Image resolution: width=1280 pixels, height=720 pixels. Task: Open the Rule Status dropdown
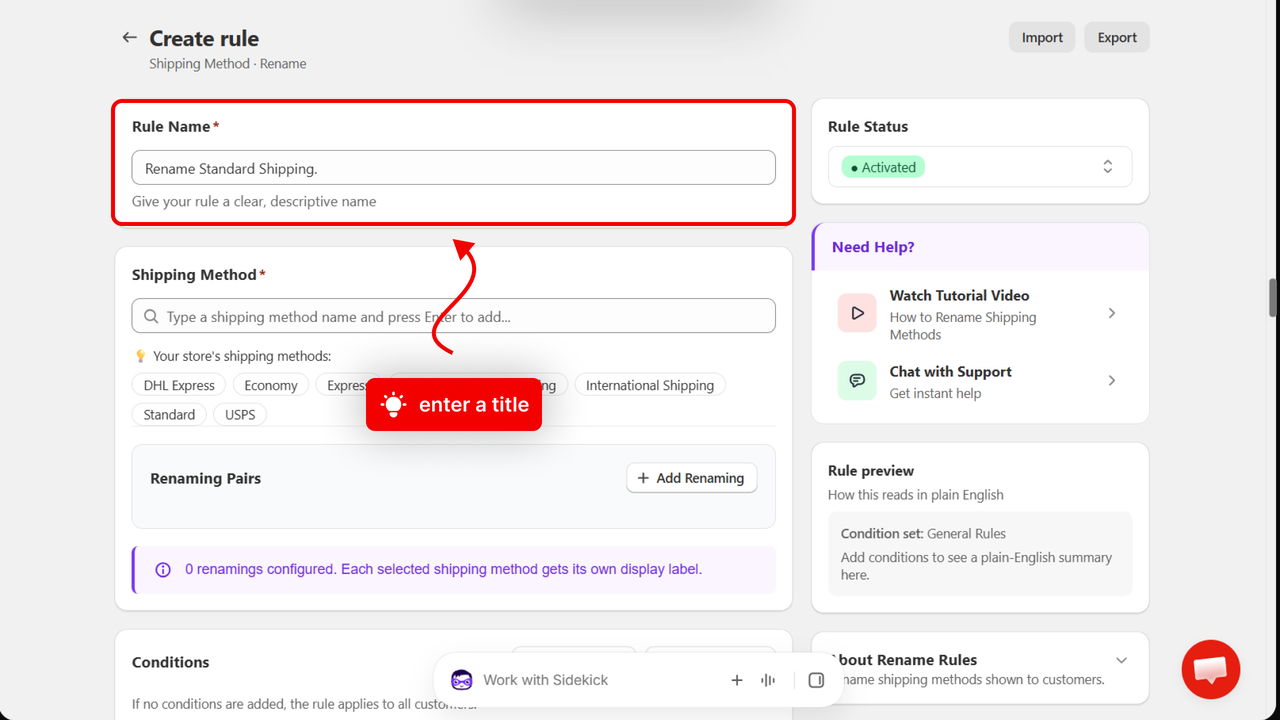point(980,167)
